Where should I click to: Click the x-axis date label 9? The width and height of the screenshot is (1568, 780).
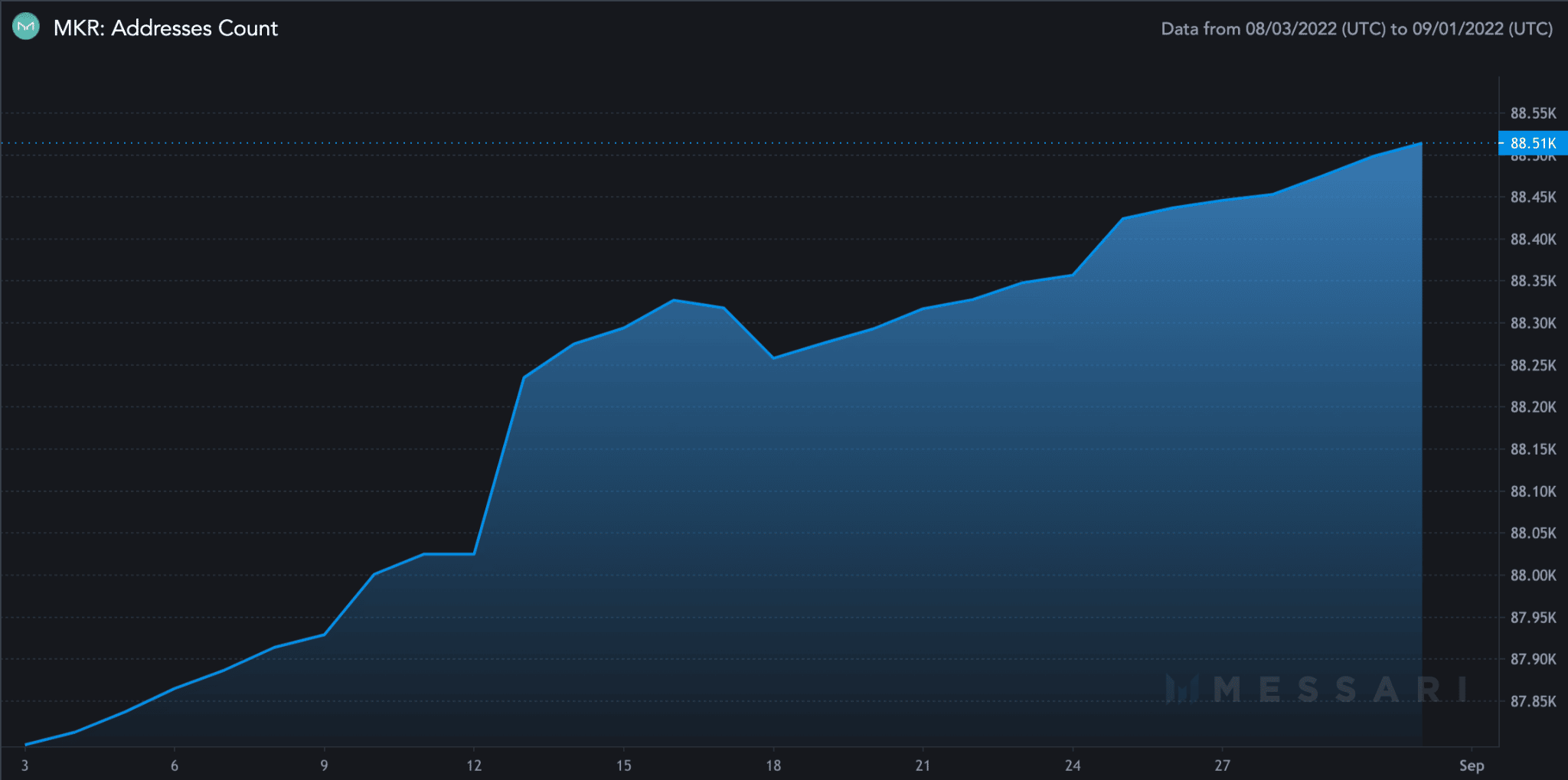325,765
